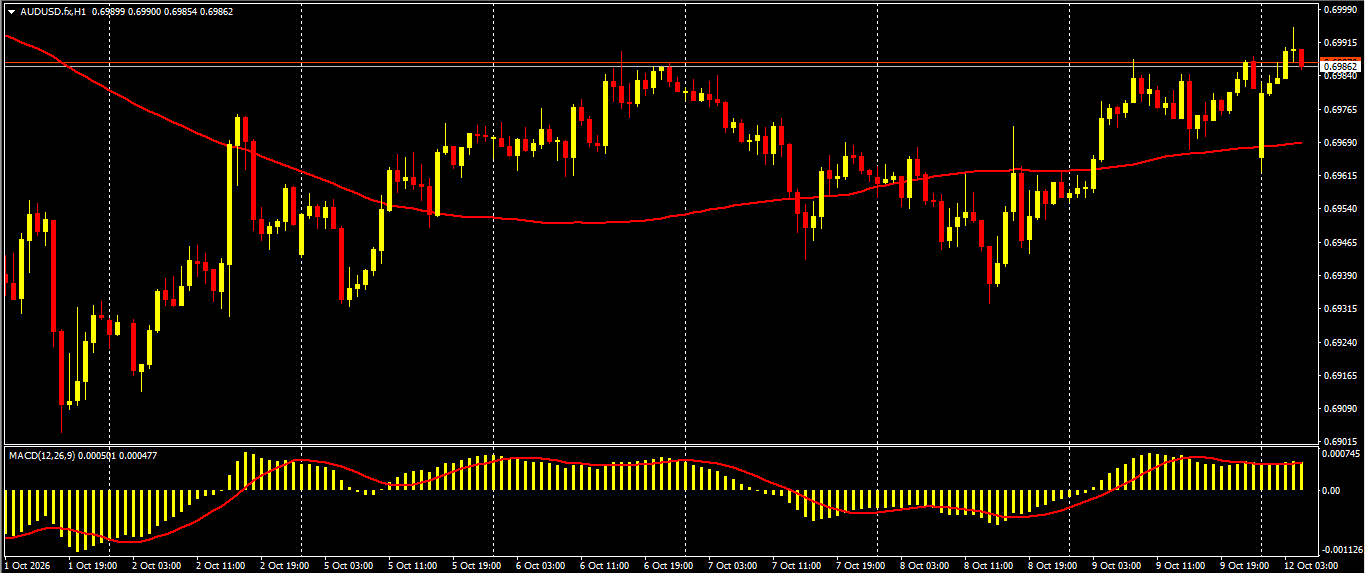Click the 9 Oct 19:00 time label
The height and width of the screenshot is (573, 1365).
coord(1244,565)
